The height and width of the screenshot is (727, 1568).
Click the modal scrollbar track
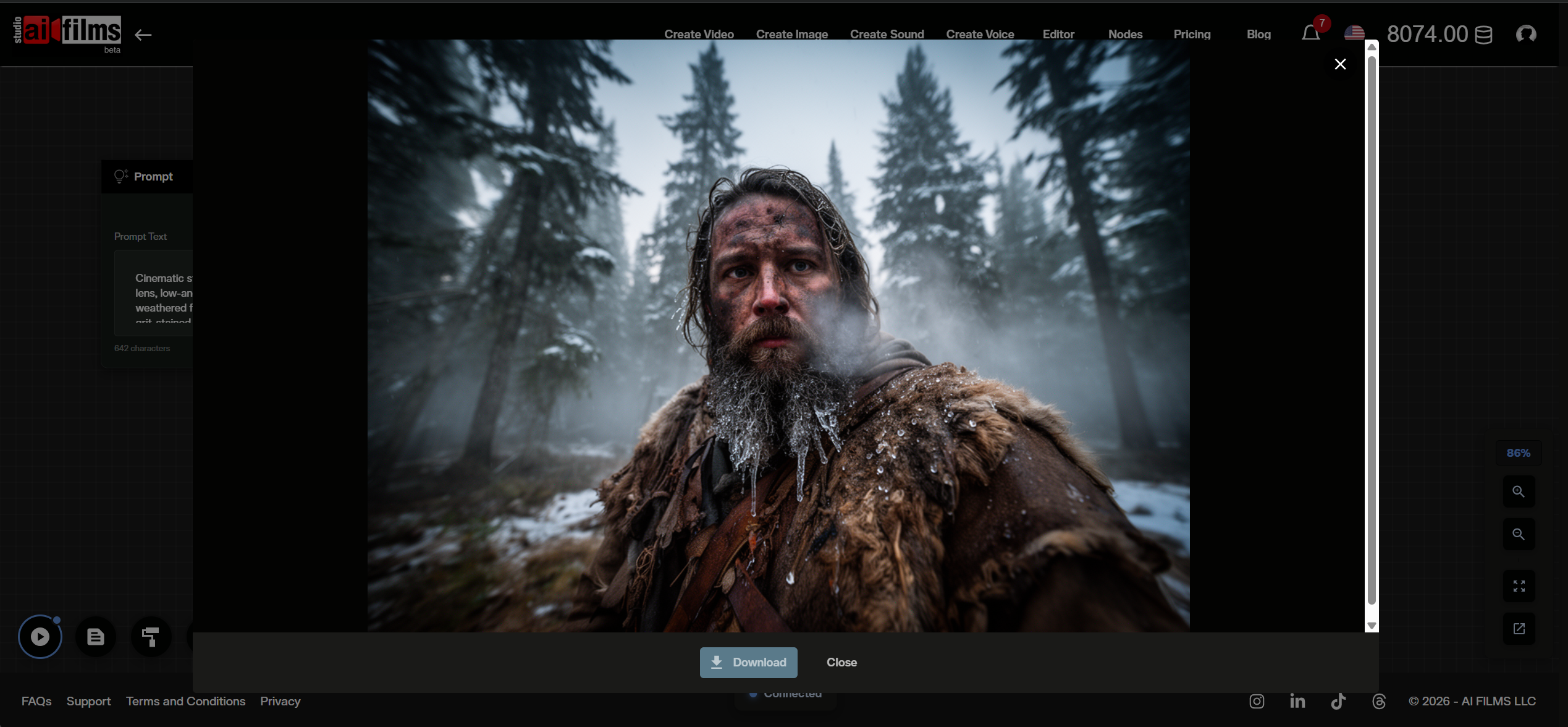point(1372,337)
